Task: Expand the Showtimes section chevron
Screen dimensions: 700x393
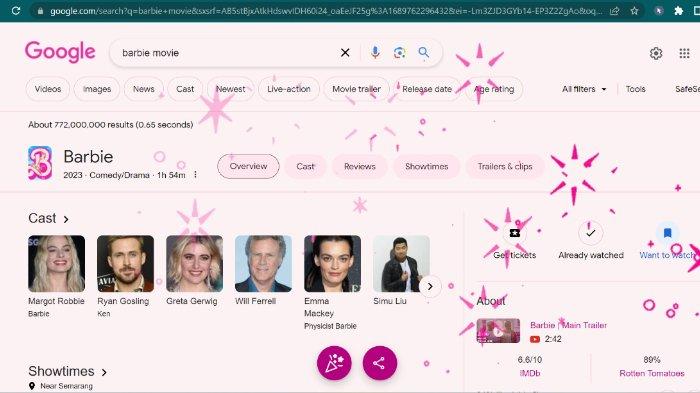Action: [104, 372]
